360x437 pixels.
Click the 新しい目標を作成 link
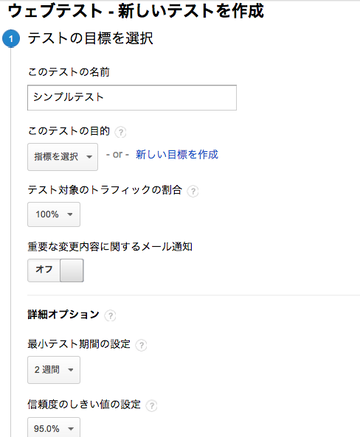point(177,155)
